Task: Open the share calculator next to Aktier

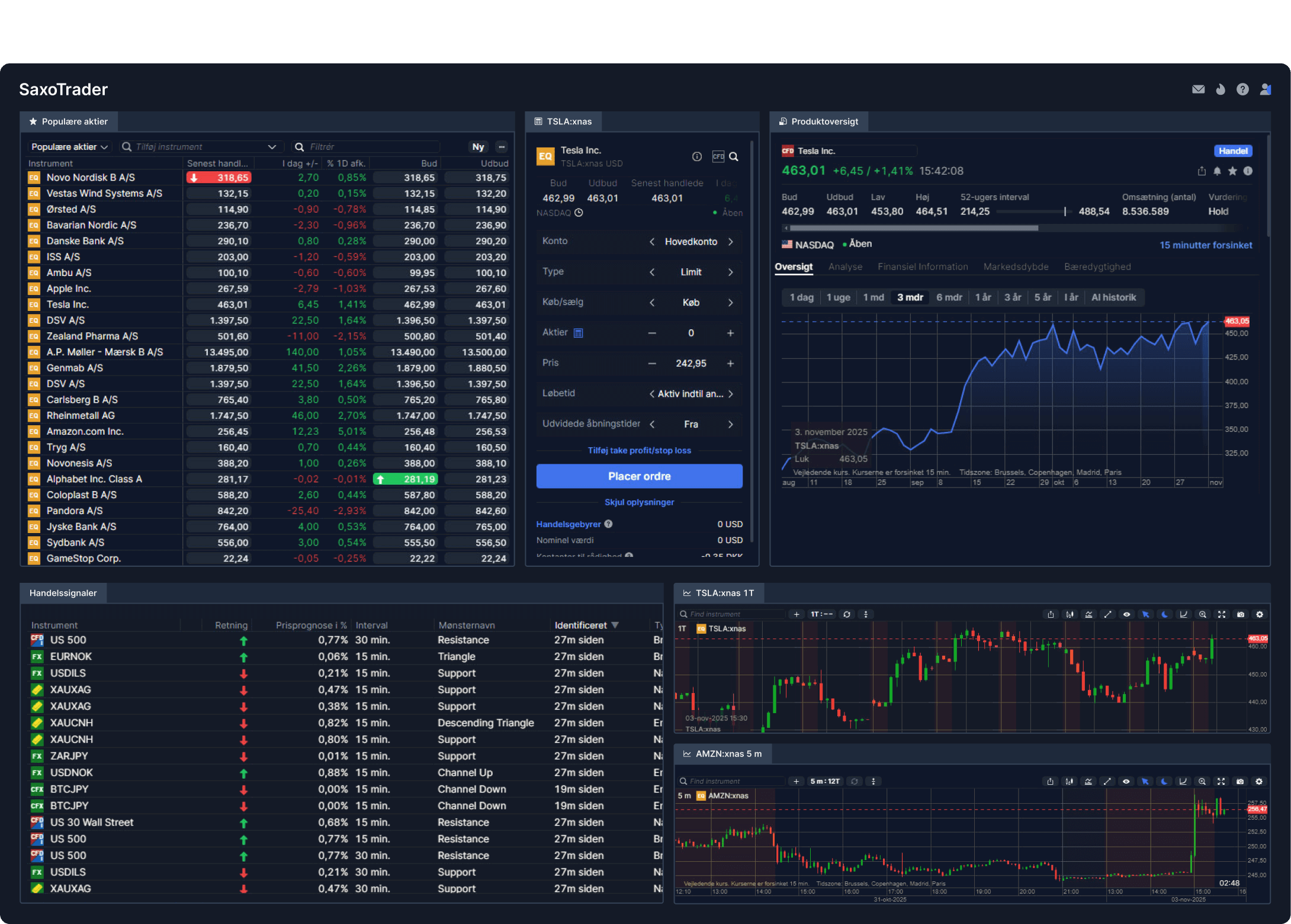Action: (x=579, y=333)
